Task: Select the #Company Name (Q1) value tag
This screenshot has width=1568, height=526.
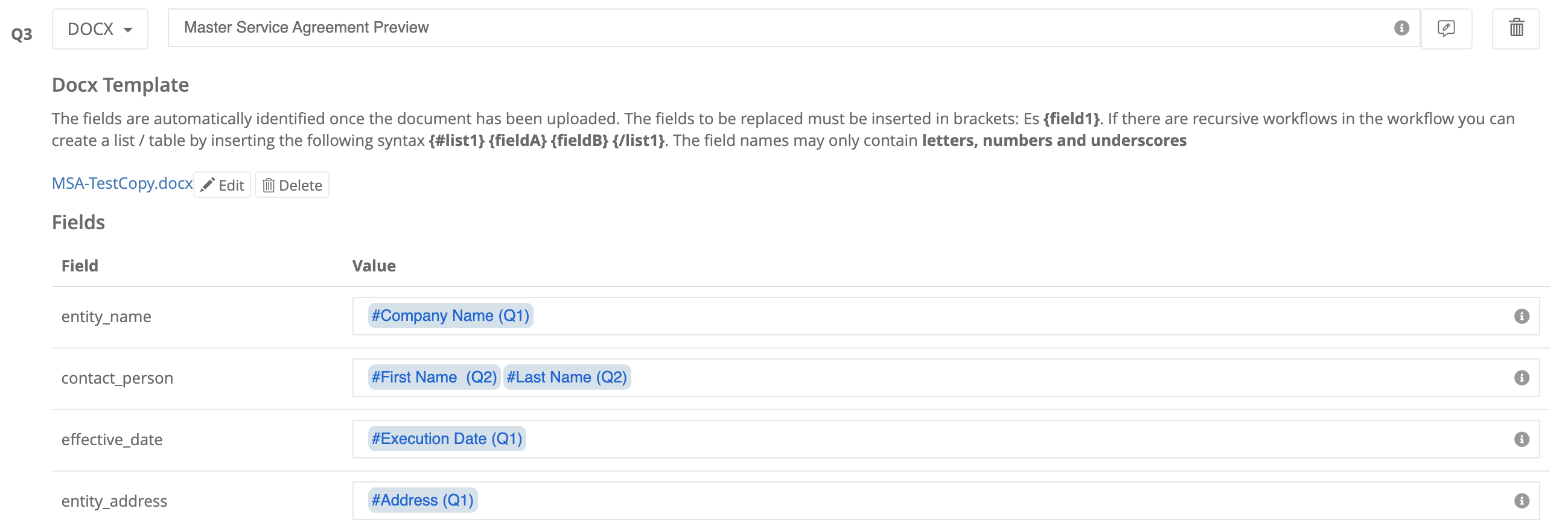Action: [x=450, y=315]
